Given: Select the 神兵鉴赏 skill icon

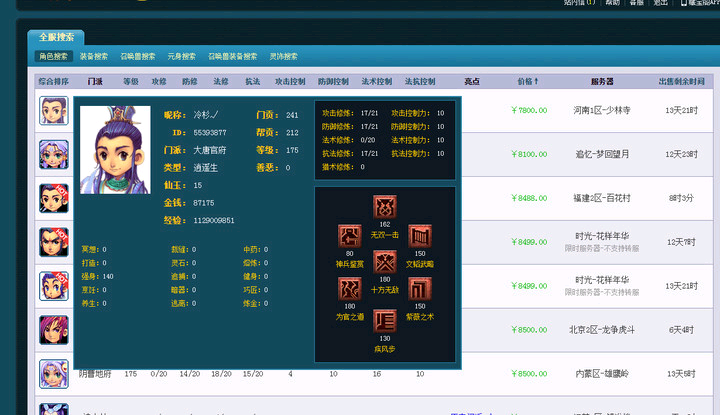Looking at the screenshot, I should click(350, 236).
